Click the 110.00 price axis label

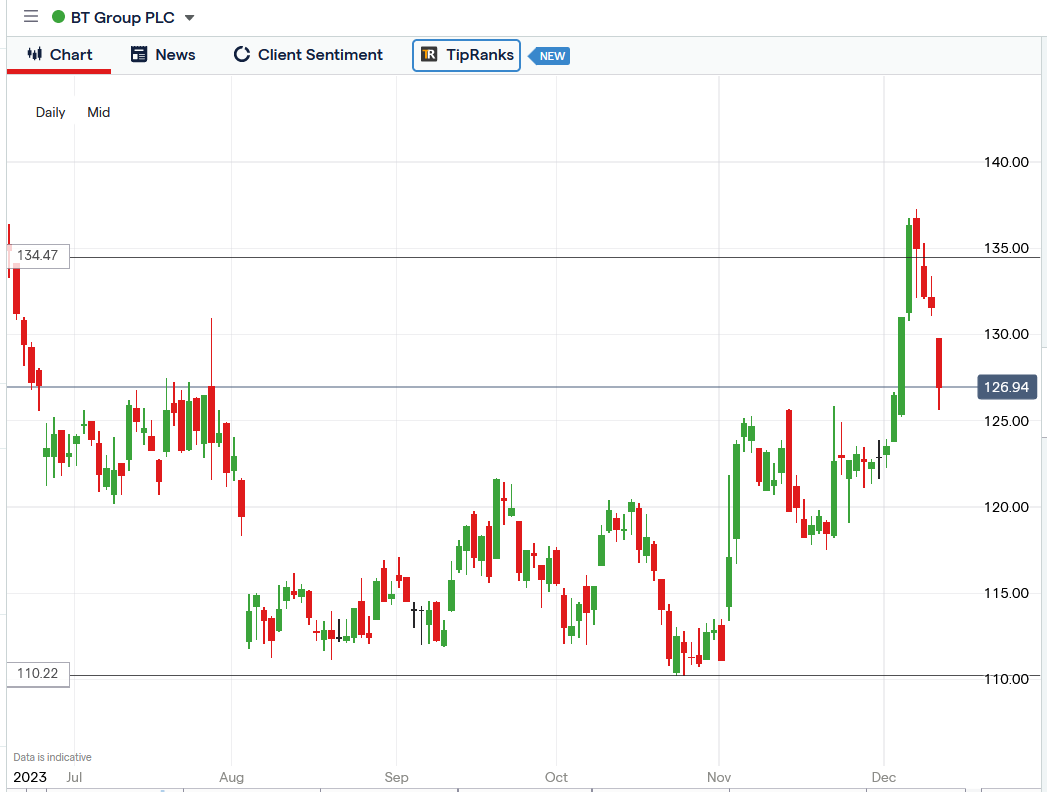[x=1006, y=680]
